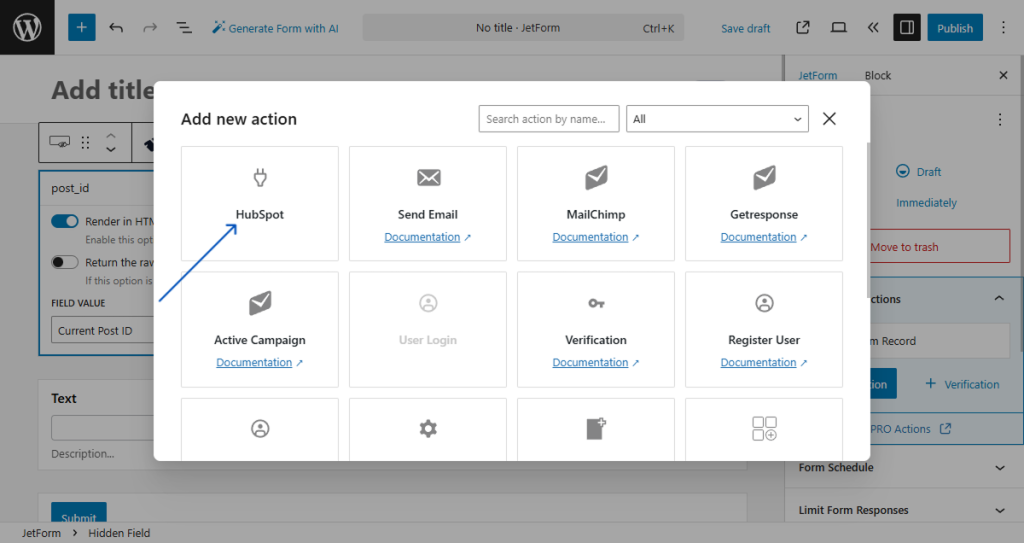Select the MailChimp action card
1024x543 pixels.
(x=596, y=203)
